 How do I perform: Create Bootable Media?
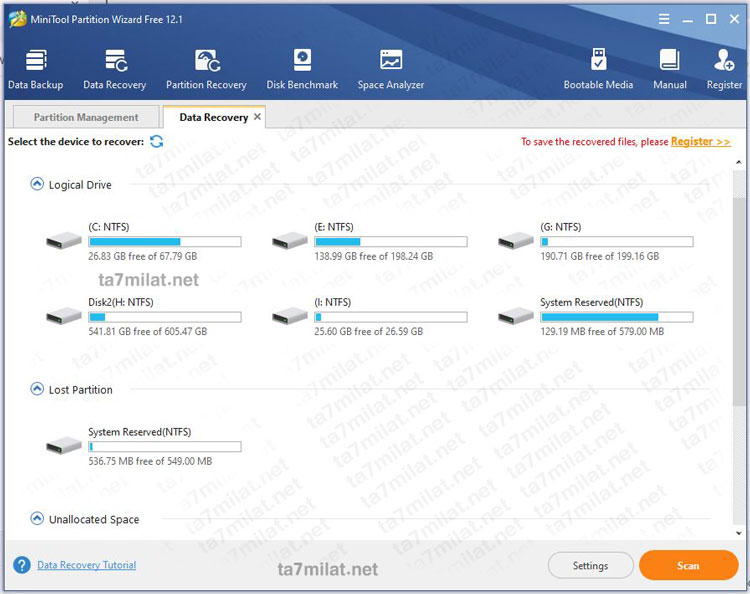[x=598, y=69]
